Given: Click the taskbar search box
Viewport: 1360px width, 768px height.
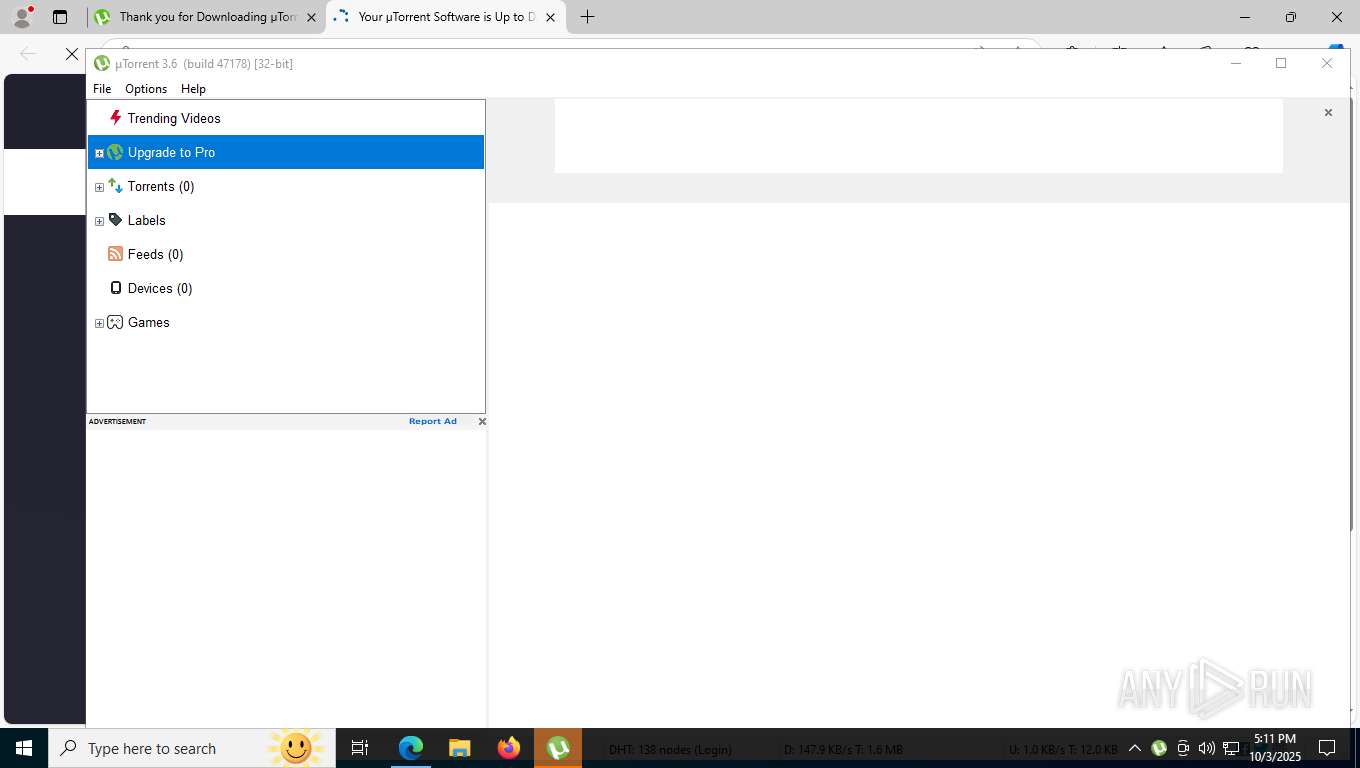Looking at the screenshot, I should (x=192, y=748).
